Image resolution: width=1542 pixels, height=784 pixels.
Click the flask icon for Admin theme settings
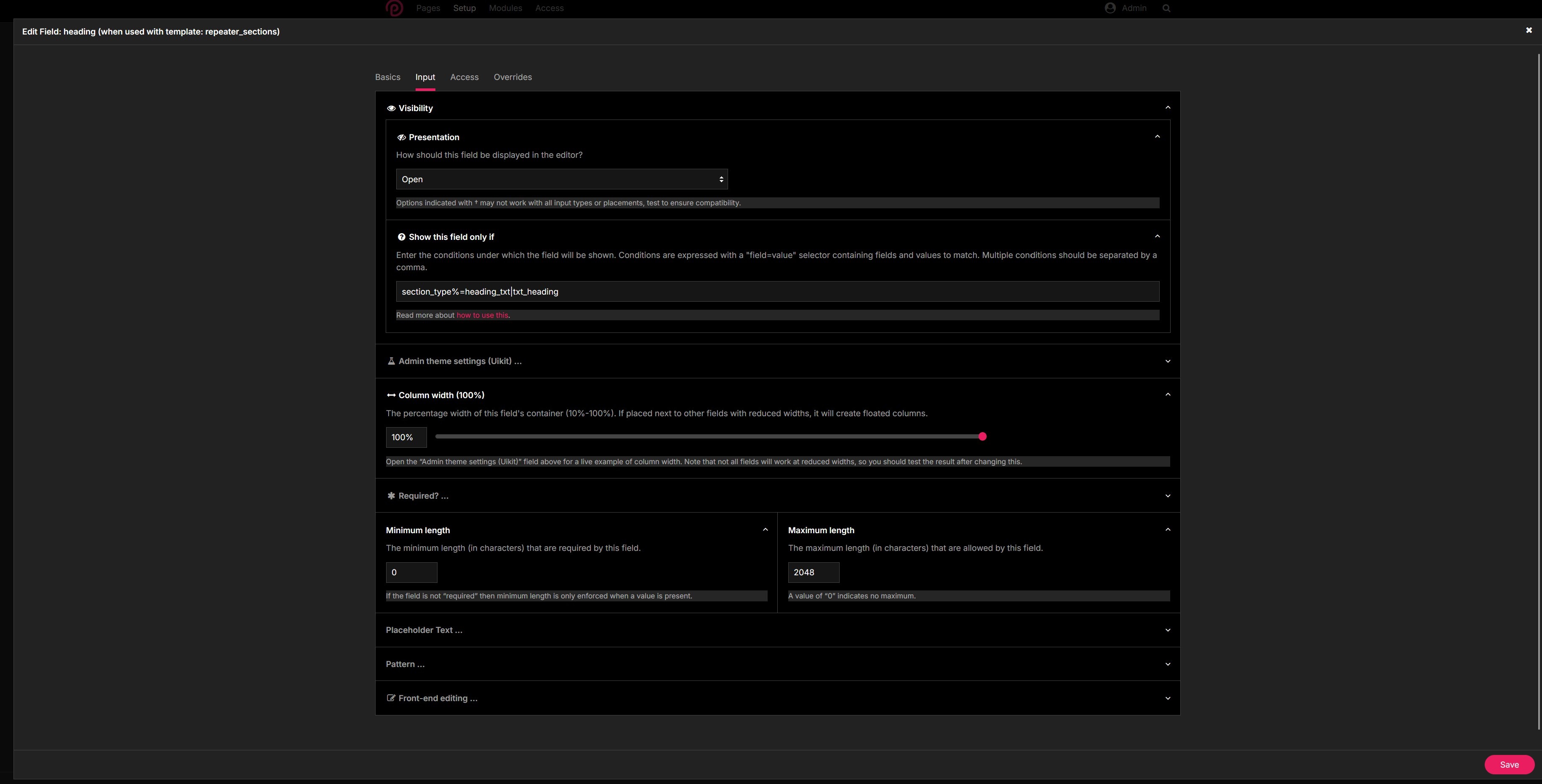click(x=391, y=361)
